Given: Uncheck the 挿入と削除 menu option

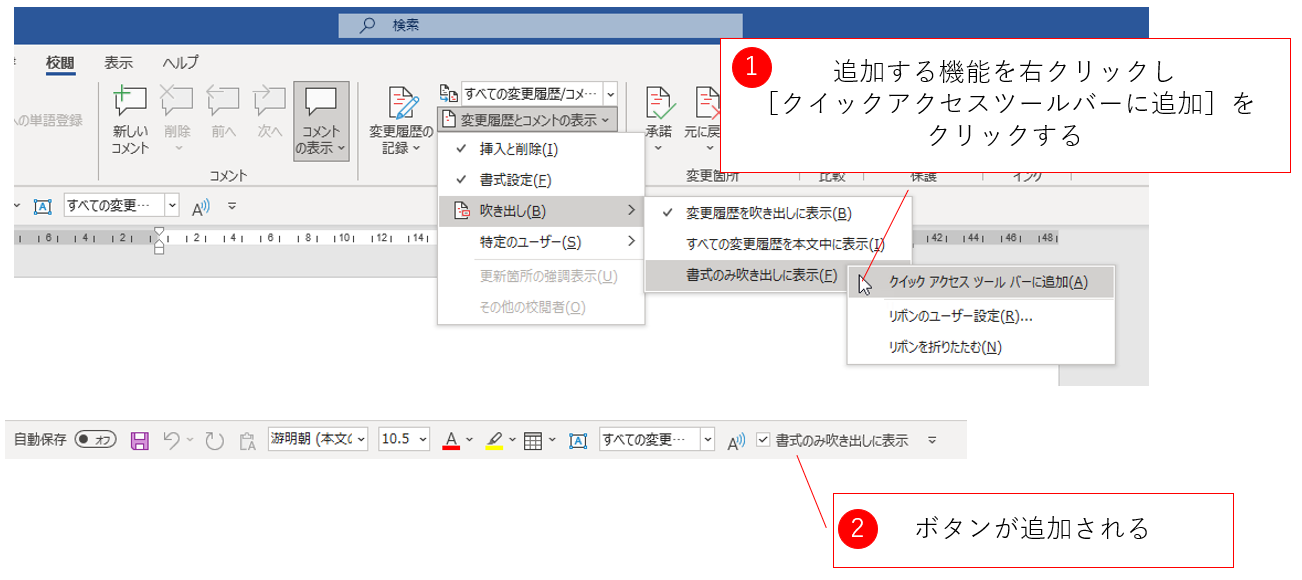Looking at the screenshot, I should pos(518,150).
